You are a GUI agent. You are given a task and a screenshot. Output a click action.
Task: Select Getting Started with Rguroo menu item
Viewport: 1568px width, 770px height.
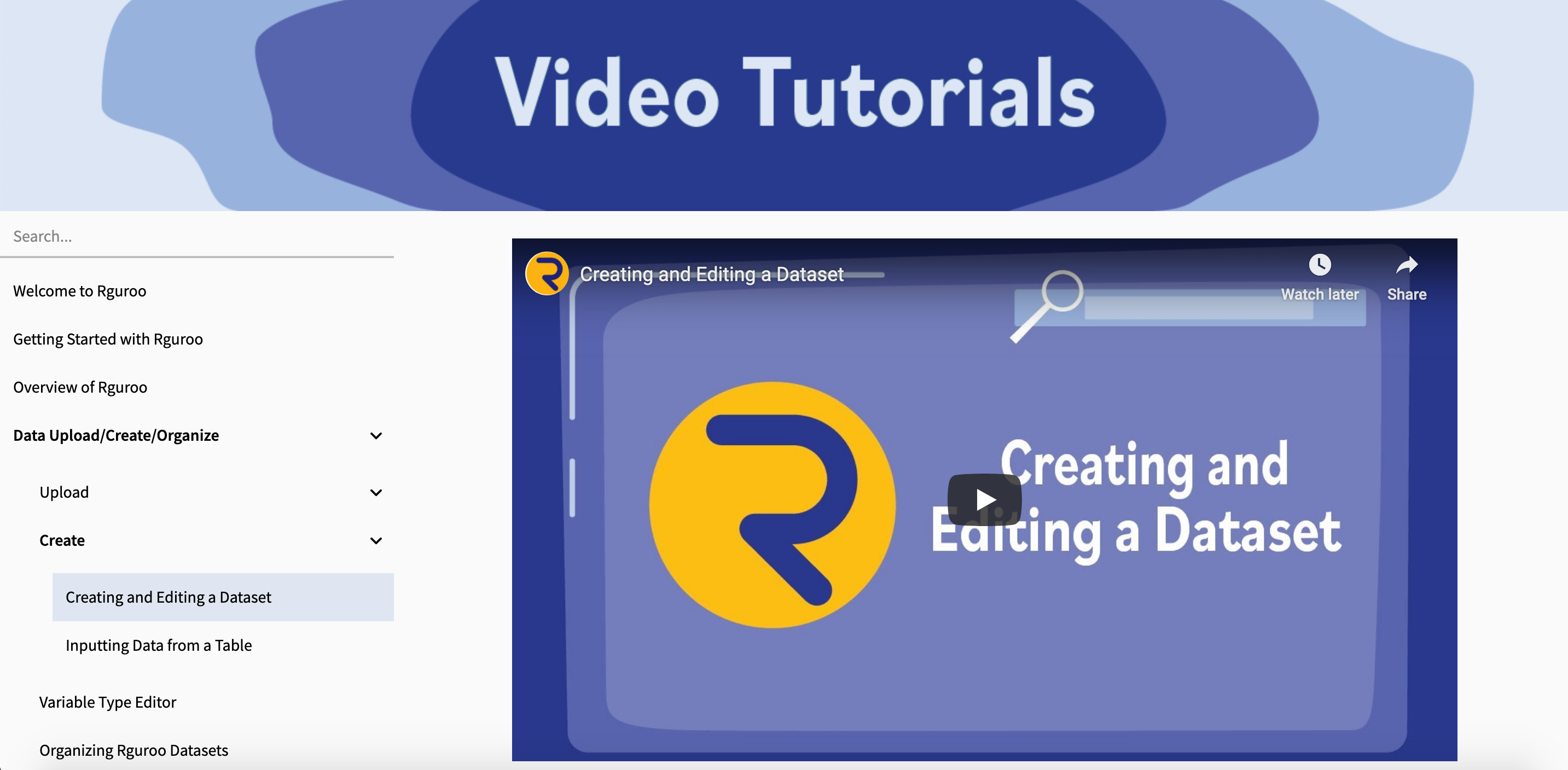click(108, 338)
